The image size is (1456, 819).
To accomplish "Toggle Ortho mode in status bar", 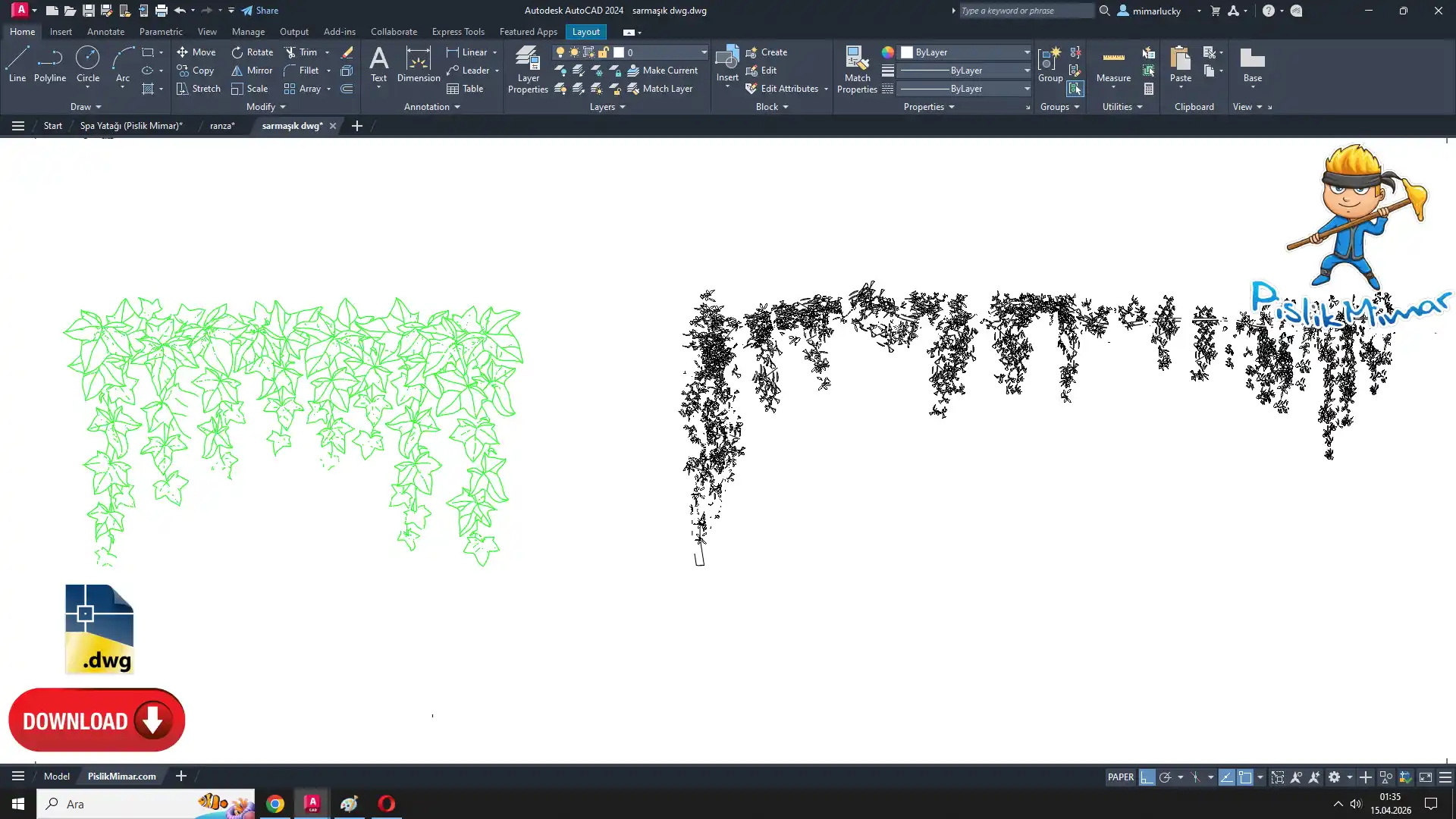I will [x=1147, y=777].
